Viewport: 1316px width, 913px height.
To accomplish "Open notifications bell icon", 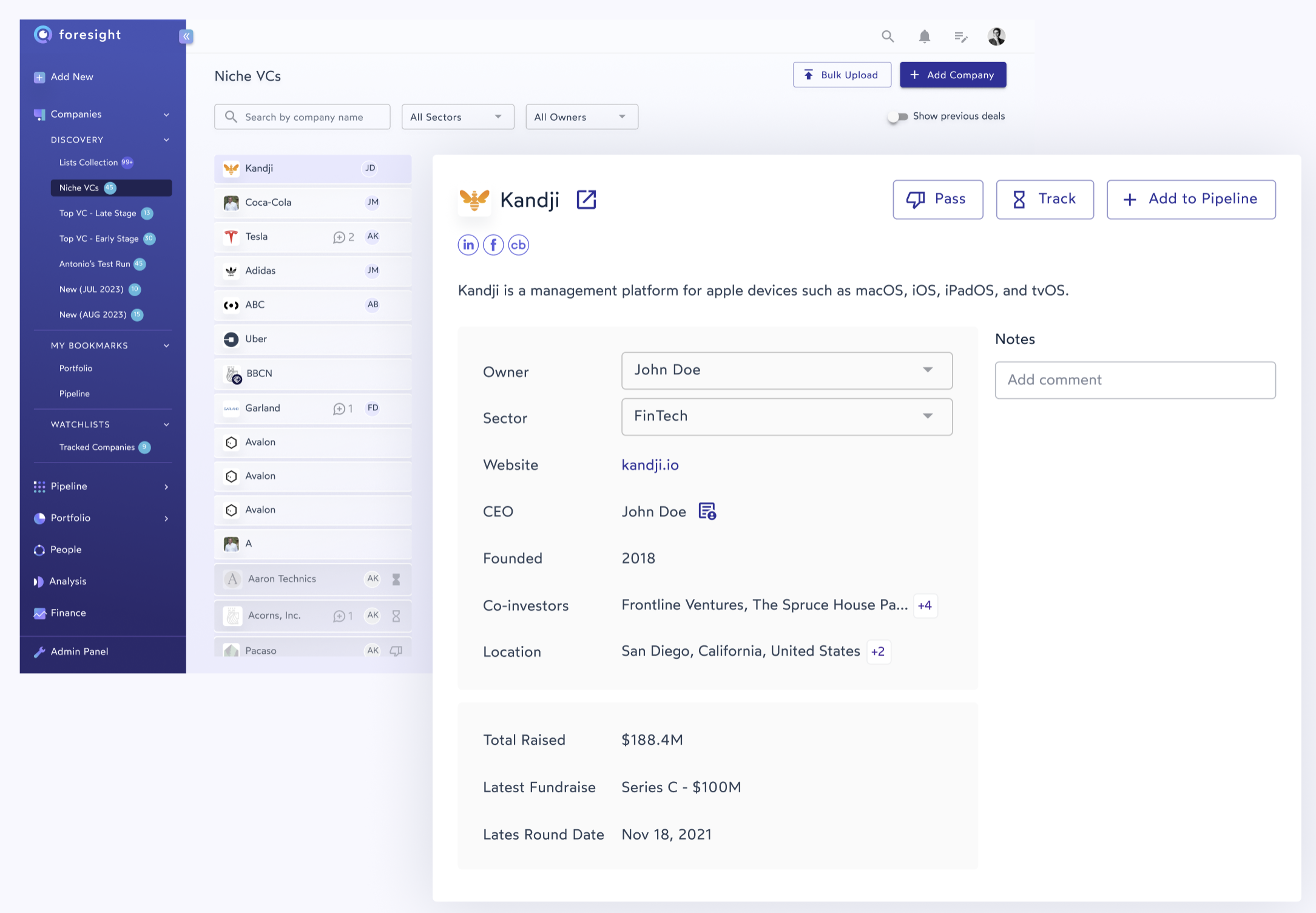I will (925, 36).
